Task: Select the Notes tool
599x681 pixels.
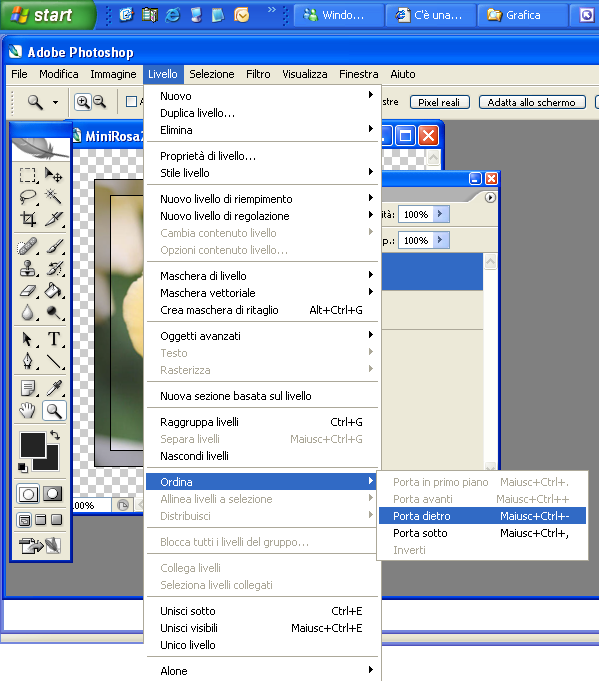Action: click(x=28, y=388)
